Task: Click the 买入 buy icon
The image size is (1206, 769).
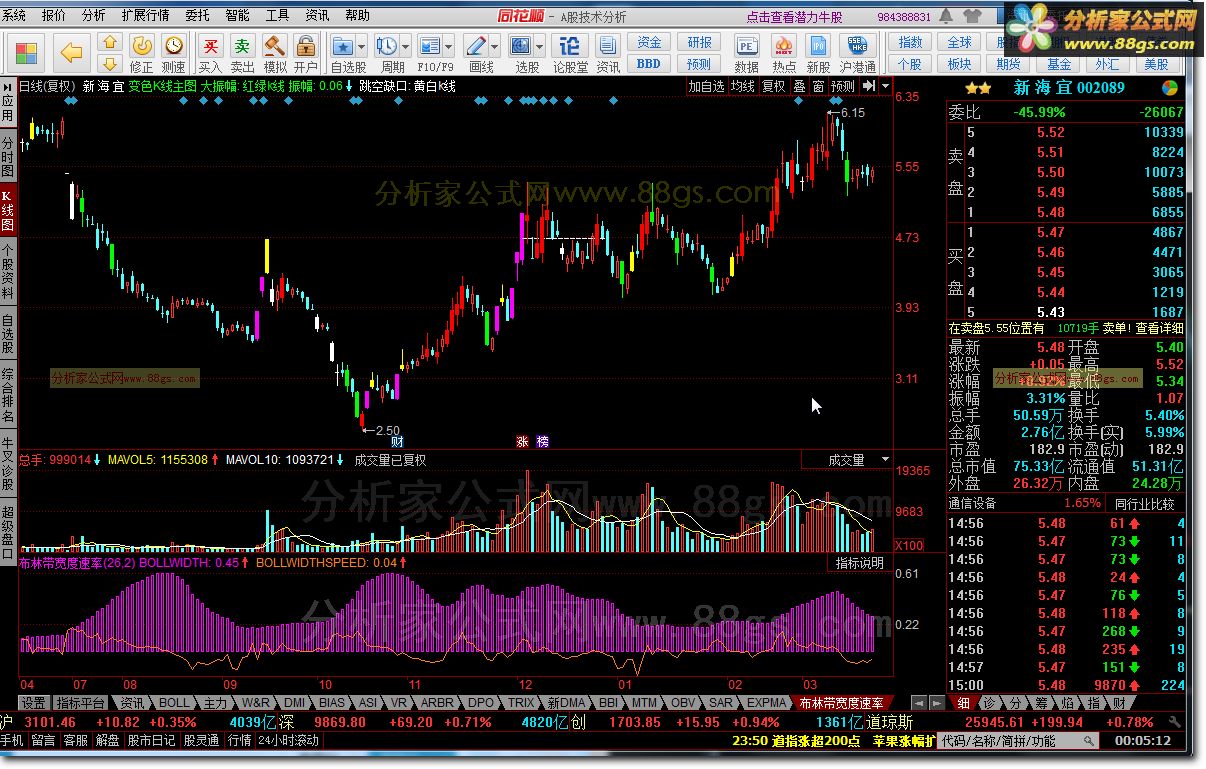Action: (210, 53)
